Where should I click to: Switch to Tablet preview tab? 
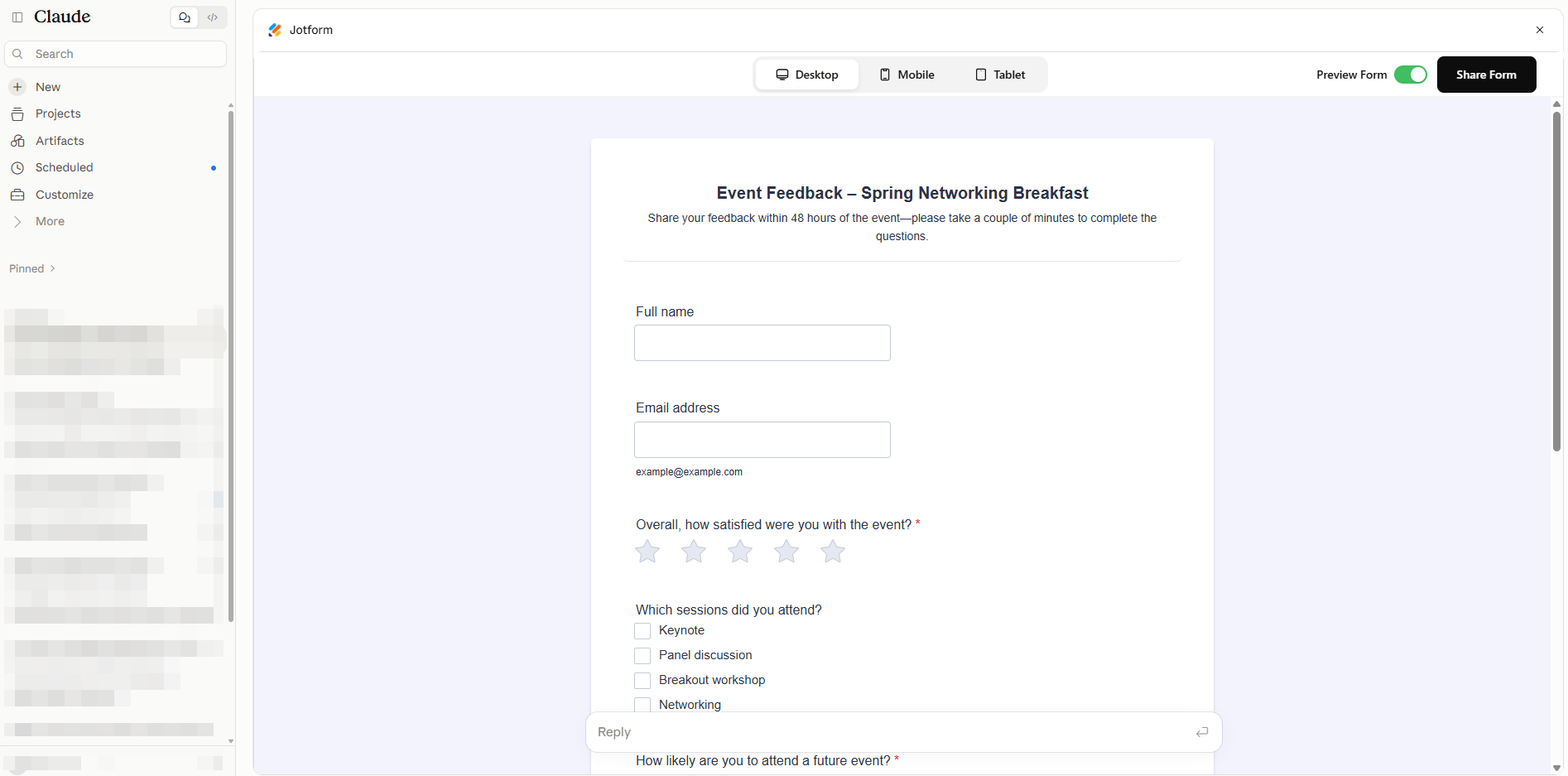(1000, 75)
